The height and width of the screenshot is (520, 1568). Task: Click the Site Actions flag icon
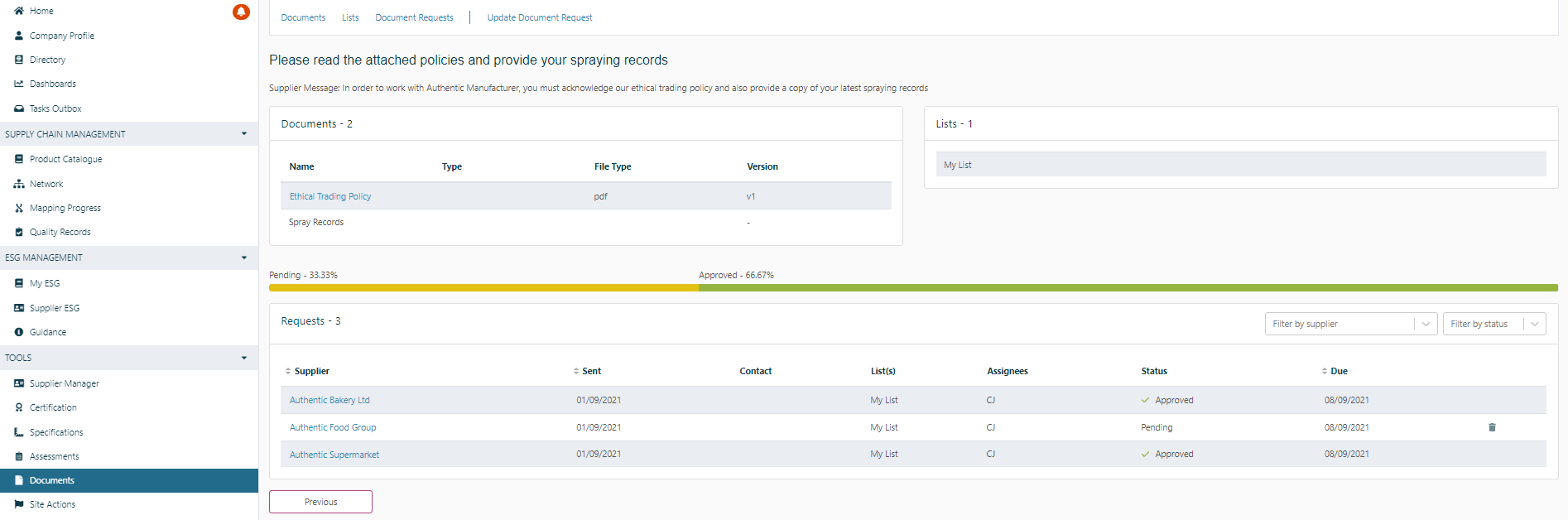[x=19, y=504]
